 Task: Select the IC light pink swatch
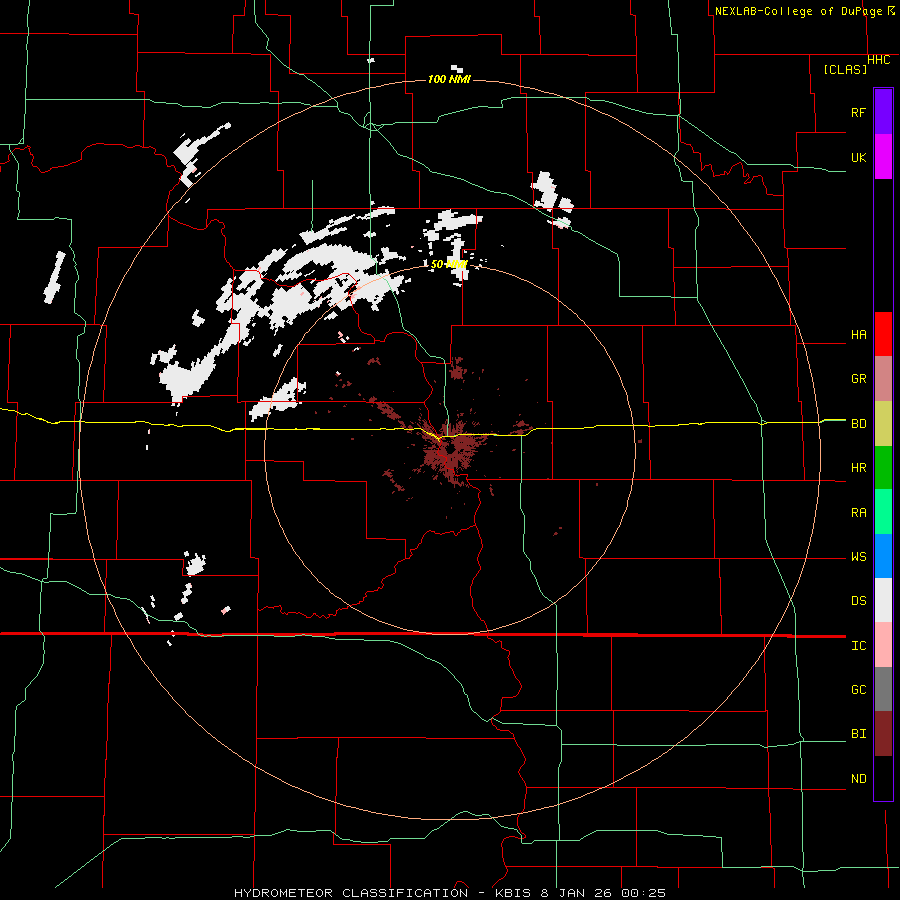[x=883, y=645]
